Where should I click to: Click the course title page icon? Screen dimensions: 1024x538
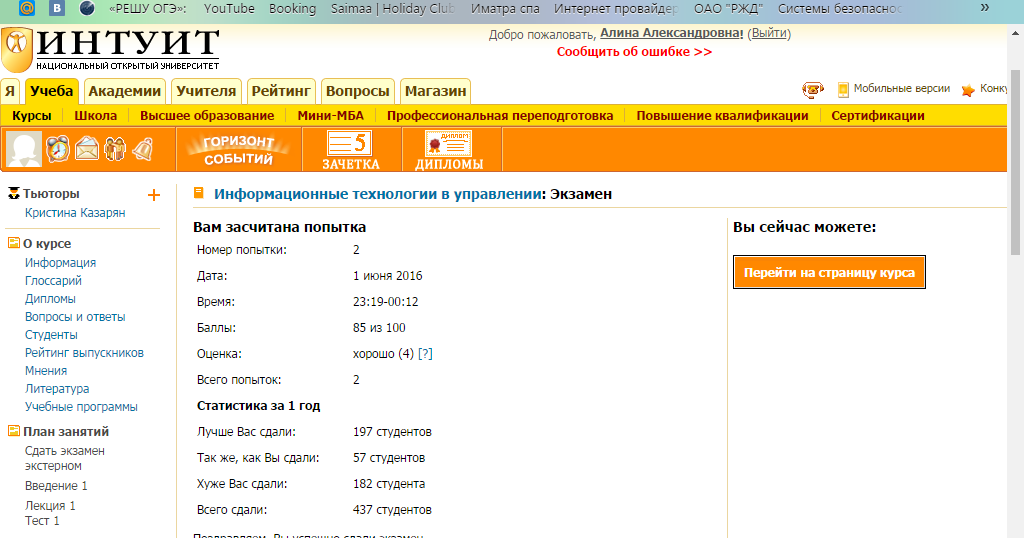[199, 193]
